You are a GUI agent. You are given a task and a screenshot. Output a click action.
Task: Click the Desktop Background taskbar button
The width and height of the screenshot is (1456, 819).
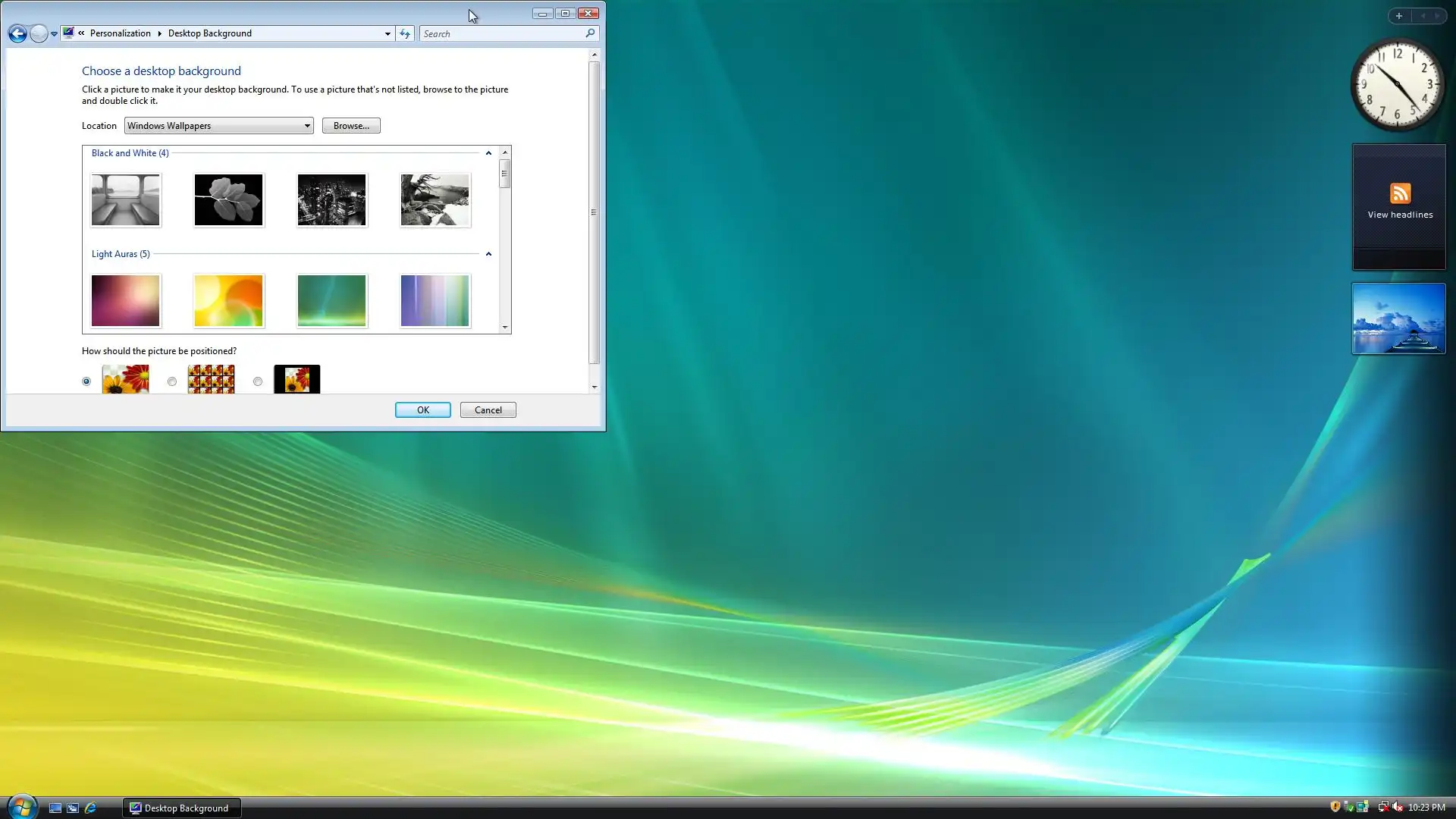182,808
